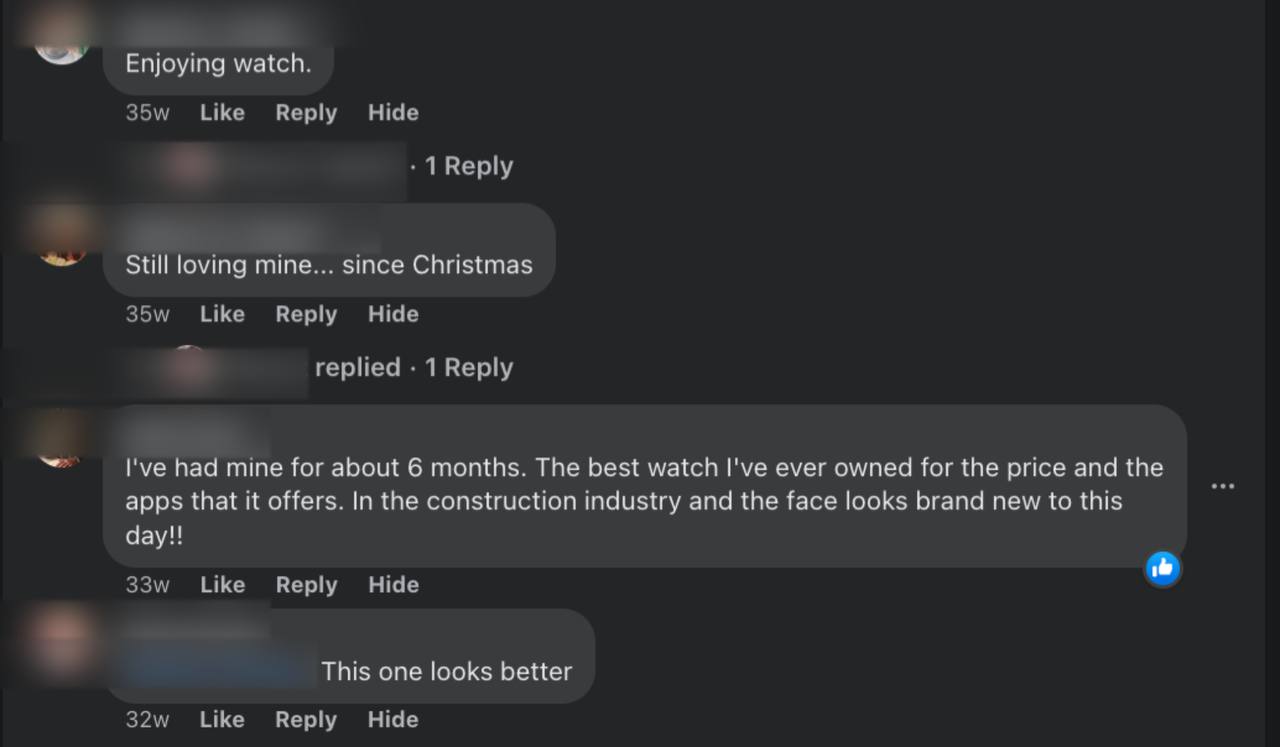Reply to the 33w construction industry comment
1280x747 pixels.
tap(306, 585)
